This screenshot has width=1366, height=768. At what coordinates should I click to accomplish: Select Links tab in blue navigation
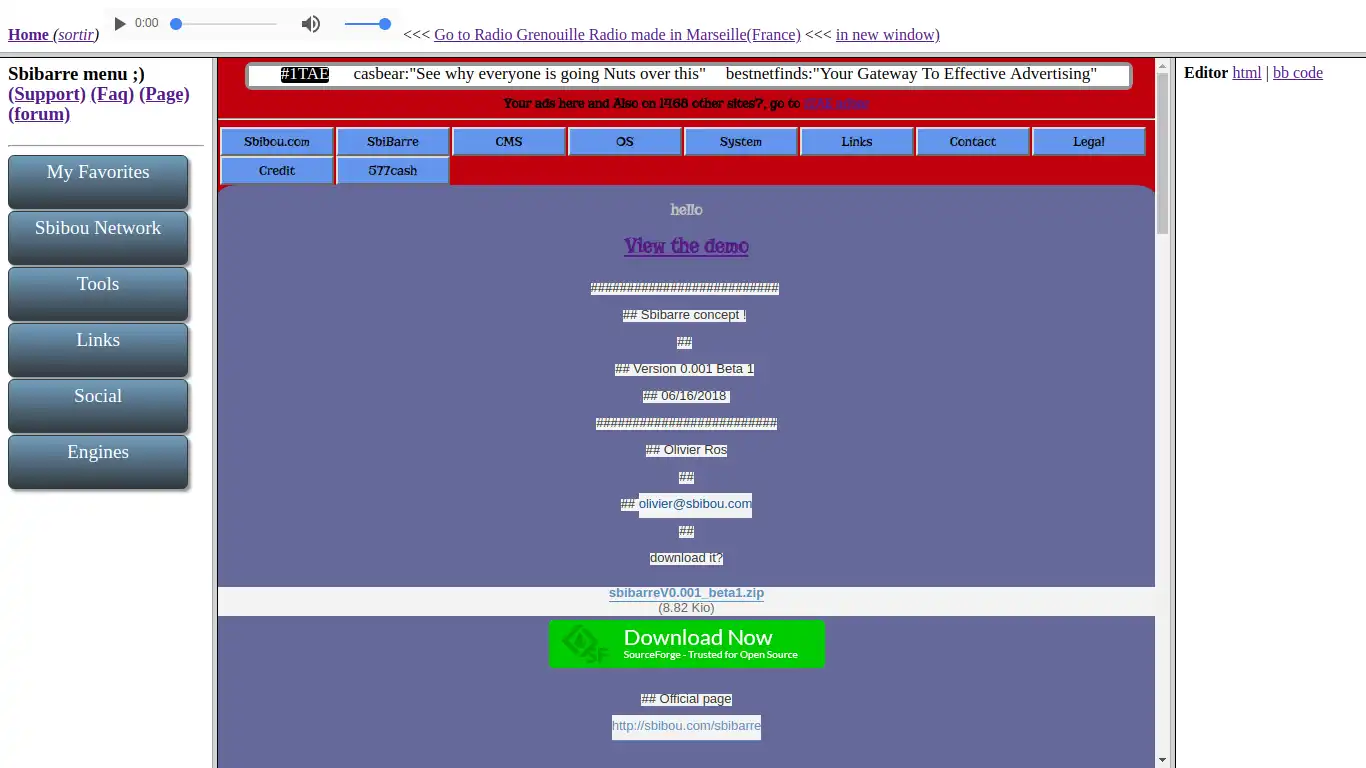857,142
